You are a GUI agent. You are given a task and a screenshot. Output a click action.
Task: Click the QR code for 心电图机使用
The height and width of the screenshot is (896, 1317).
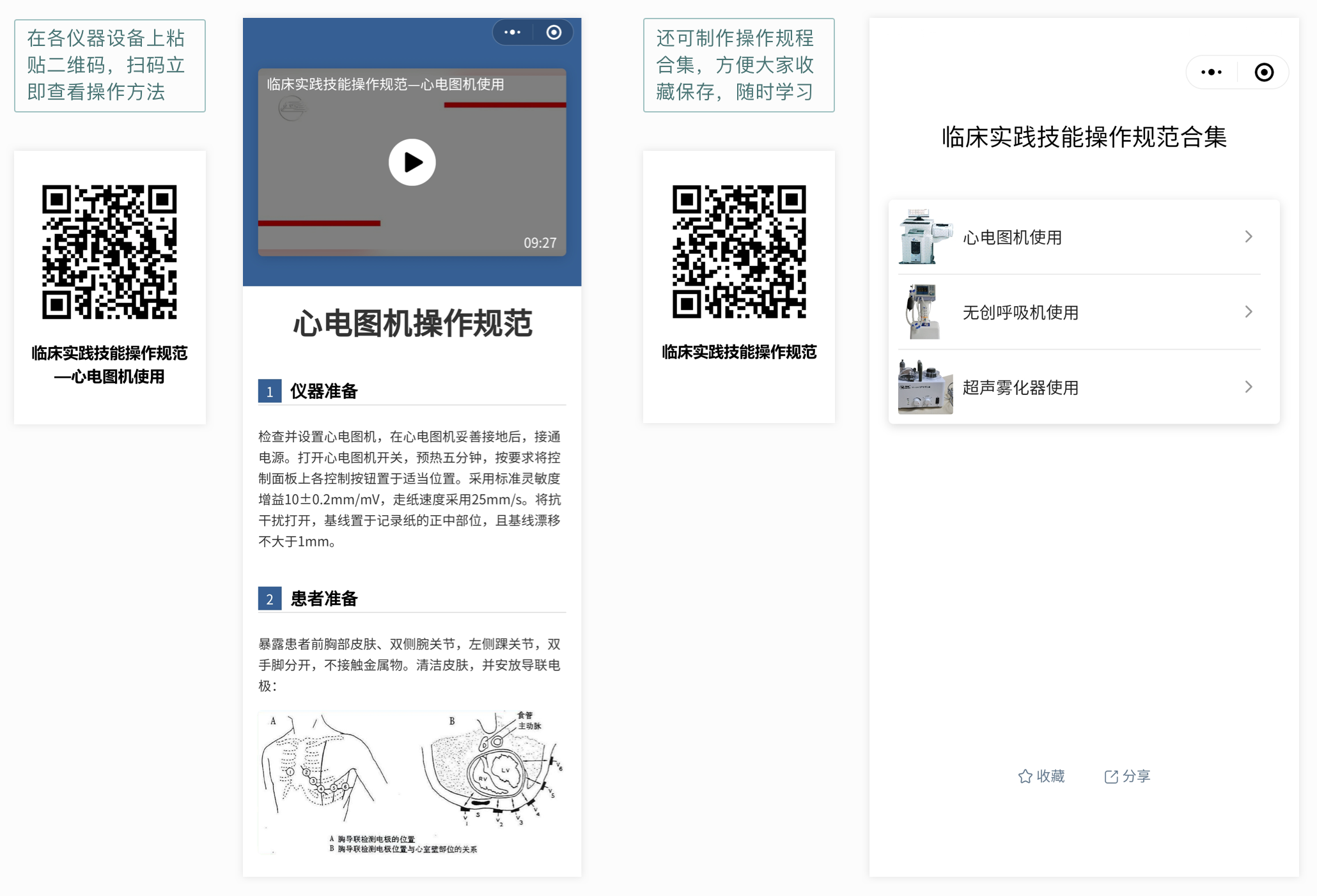109,252
